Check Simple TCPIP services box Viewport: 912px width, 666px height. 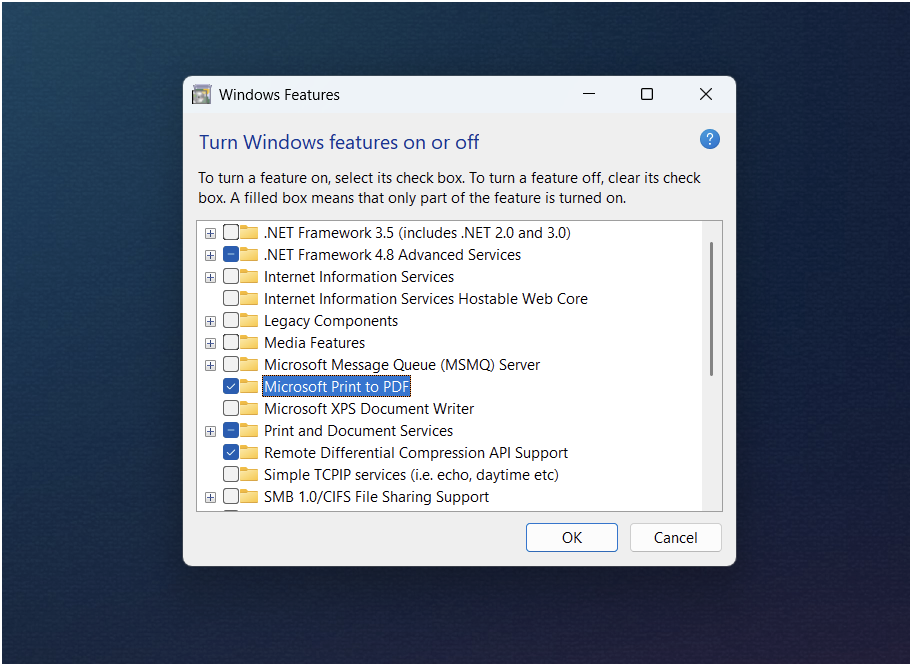coord(231,475)
